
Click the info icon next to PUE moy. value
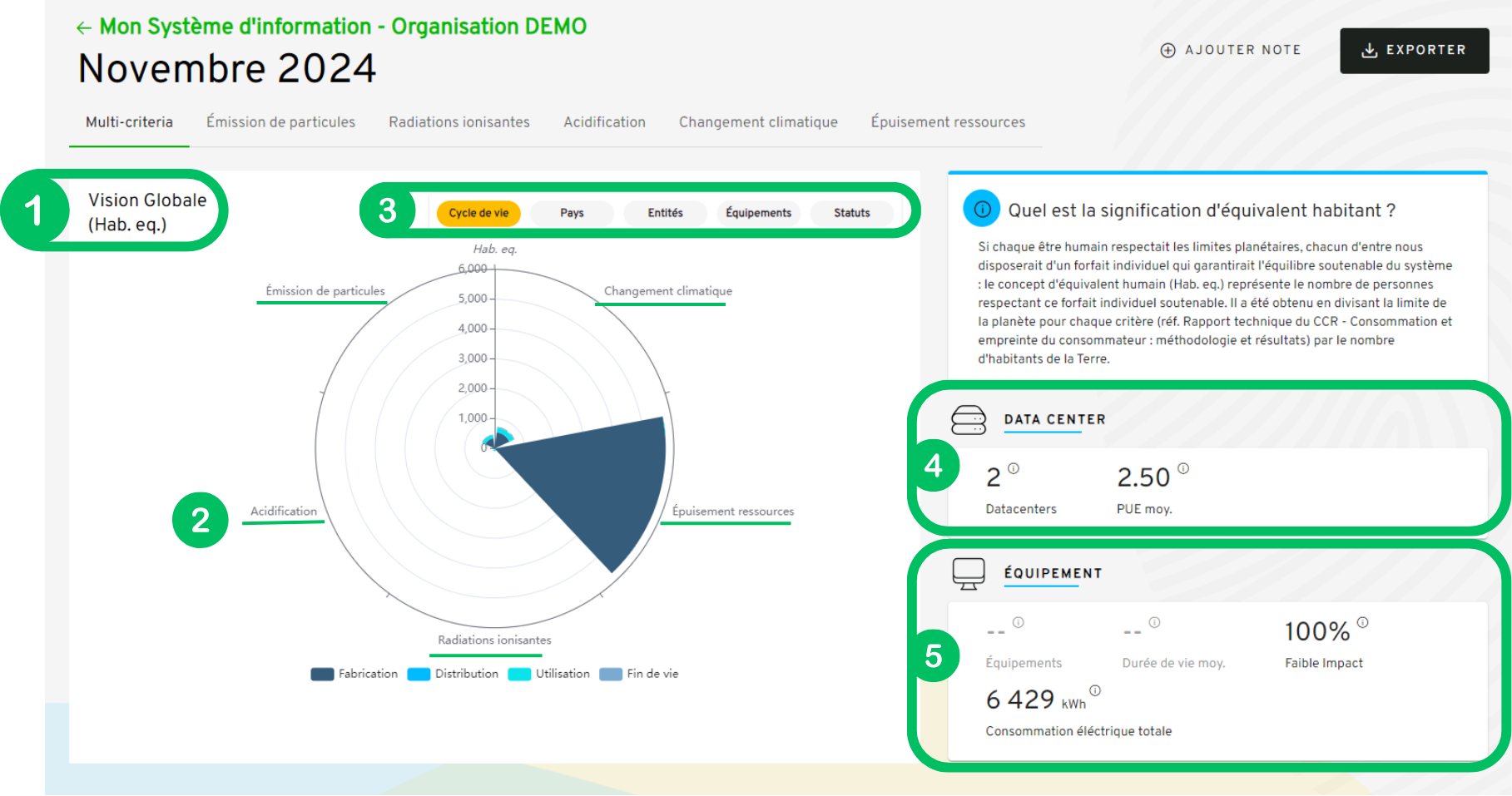tap(1183, 468)
